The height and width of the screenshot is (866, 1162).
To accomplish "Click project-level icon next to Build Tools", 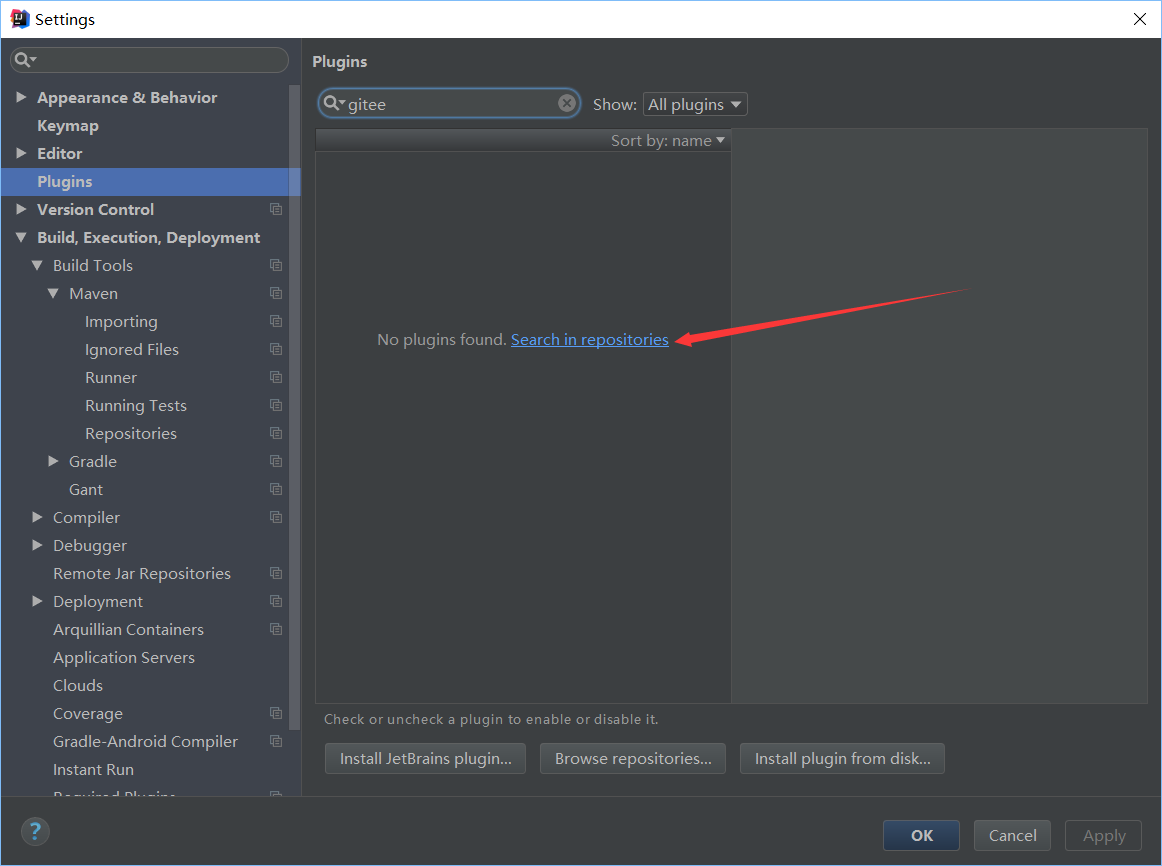I will [276, 265].
